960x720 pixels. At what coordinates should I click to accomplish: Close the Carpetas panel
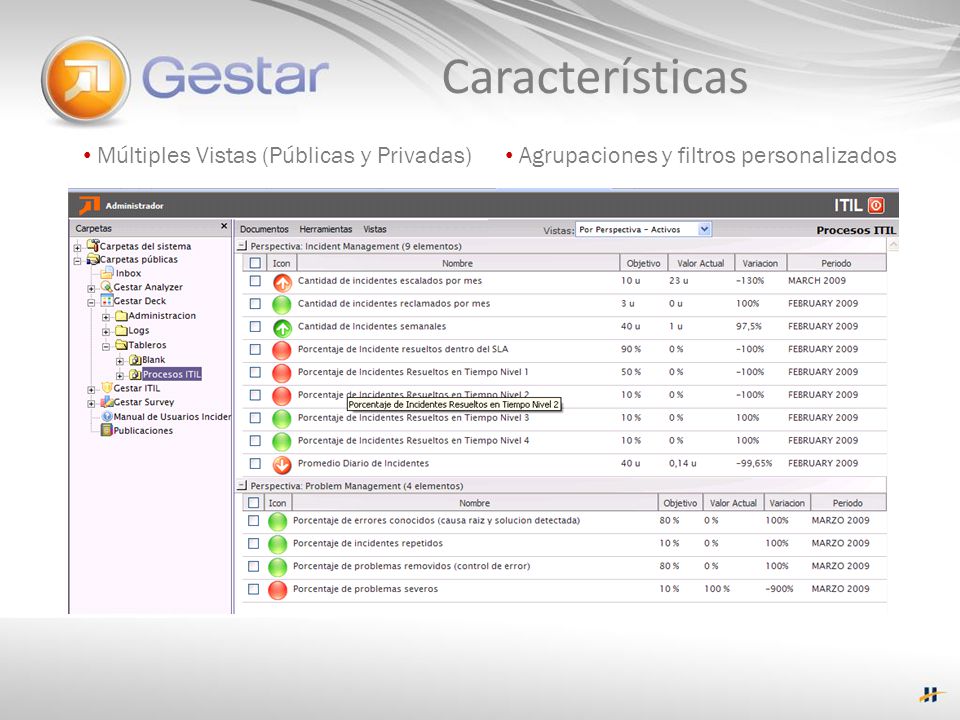224,227
